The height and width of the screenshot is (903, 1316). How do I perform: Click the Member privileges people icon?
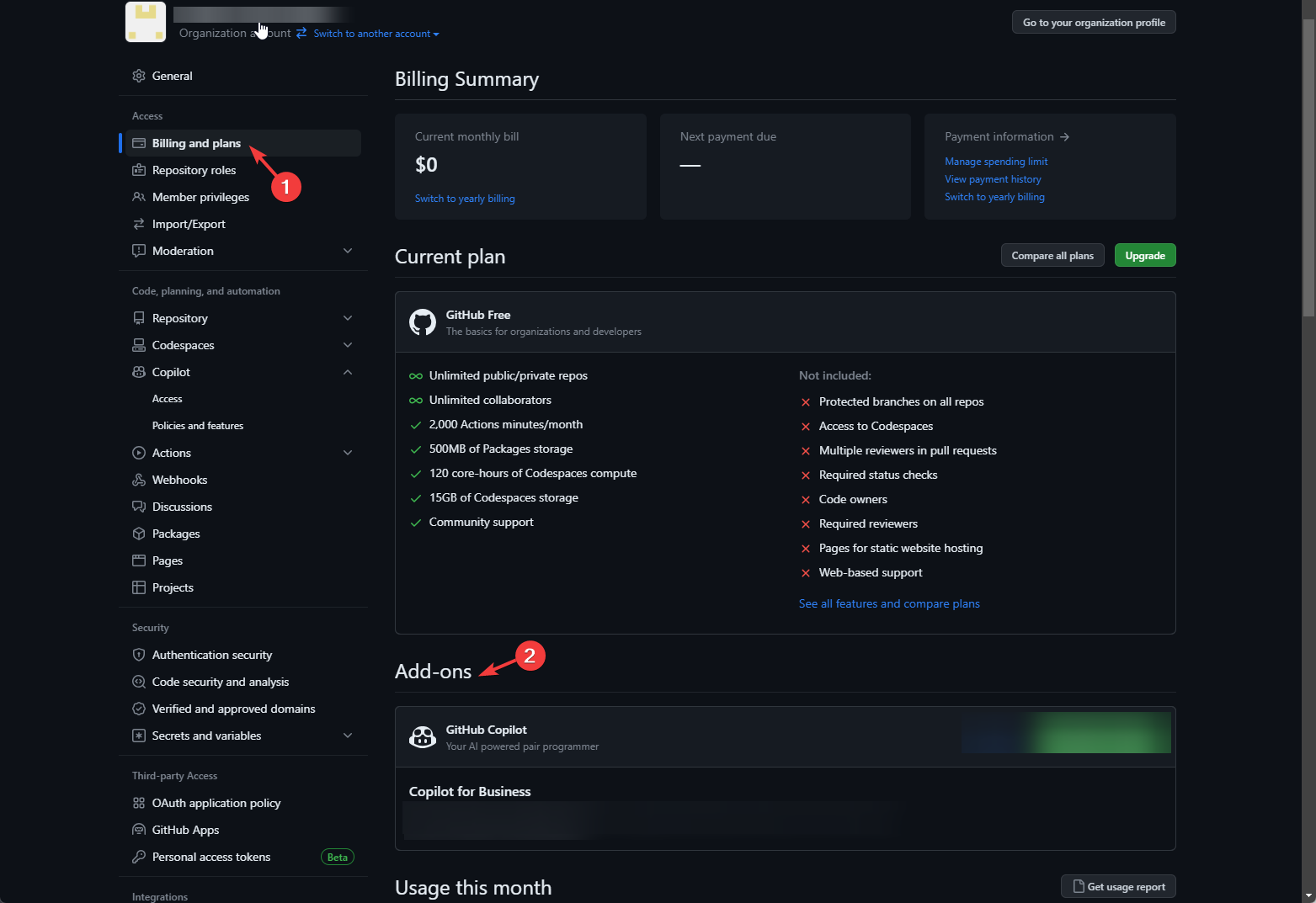tap(139, 197)
